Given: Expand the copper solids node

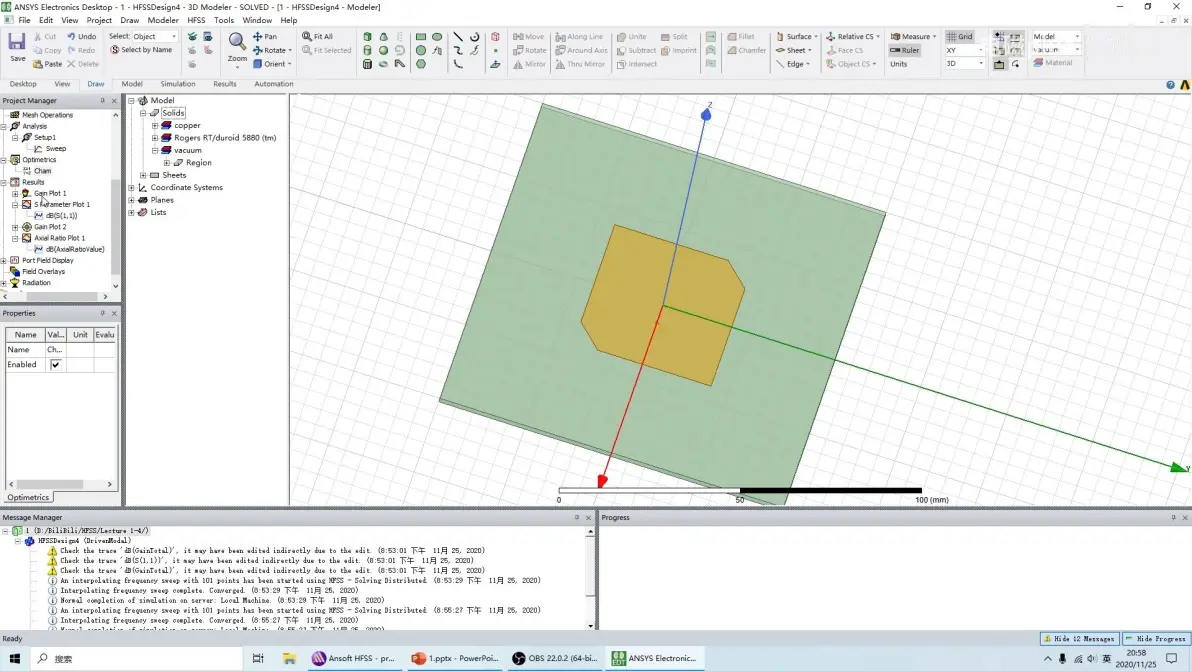Looking at the screenshot, I should [155, 125].
